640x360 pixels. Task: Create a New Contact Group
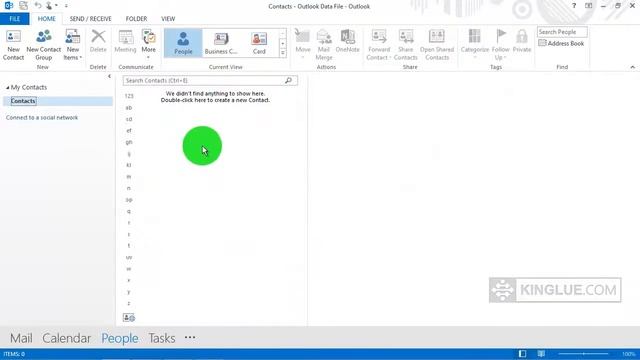pos(44,45)
